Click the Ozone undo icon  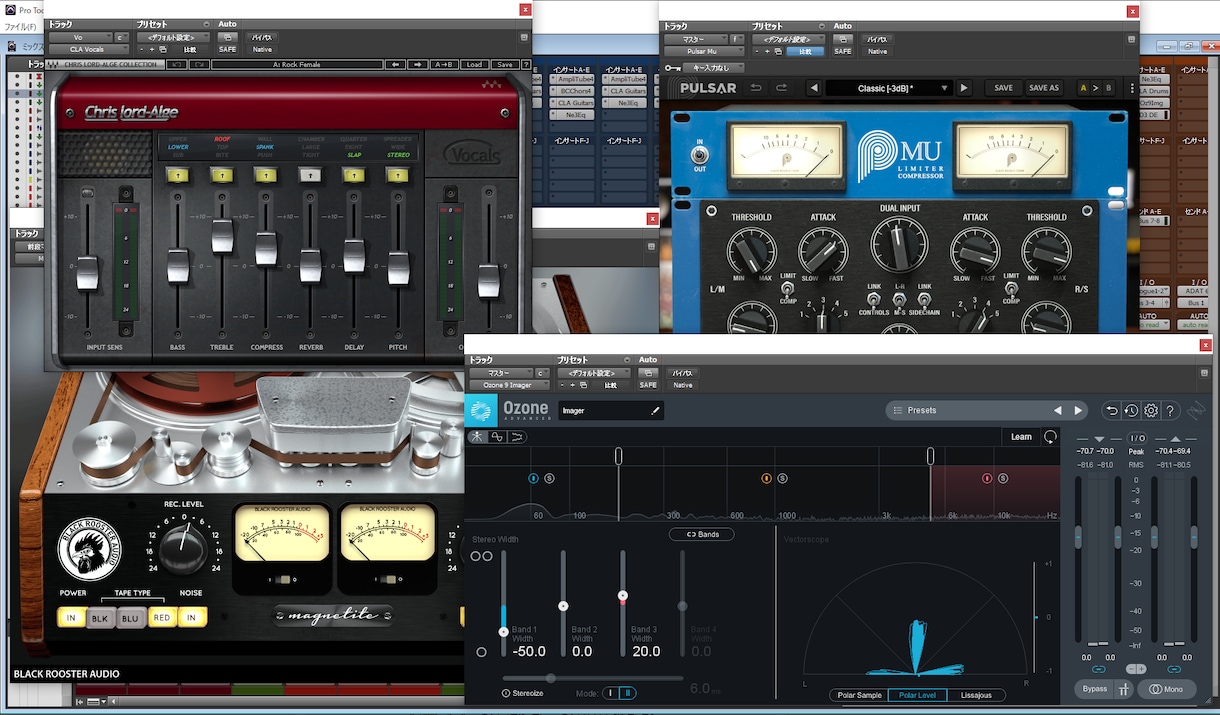point(1111,410)
